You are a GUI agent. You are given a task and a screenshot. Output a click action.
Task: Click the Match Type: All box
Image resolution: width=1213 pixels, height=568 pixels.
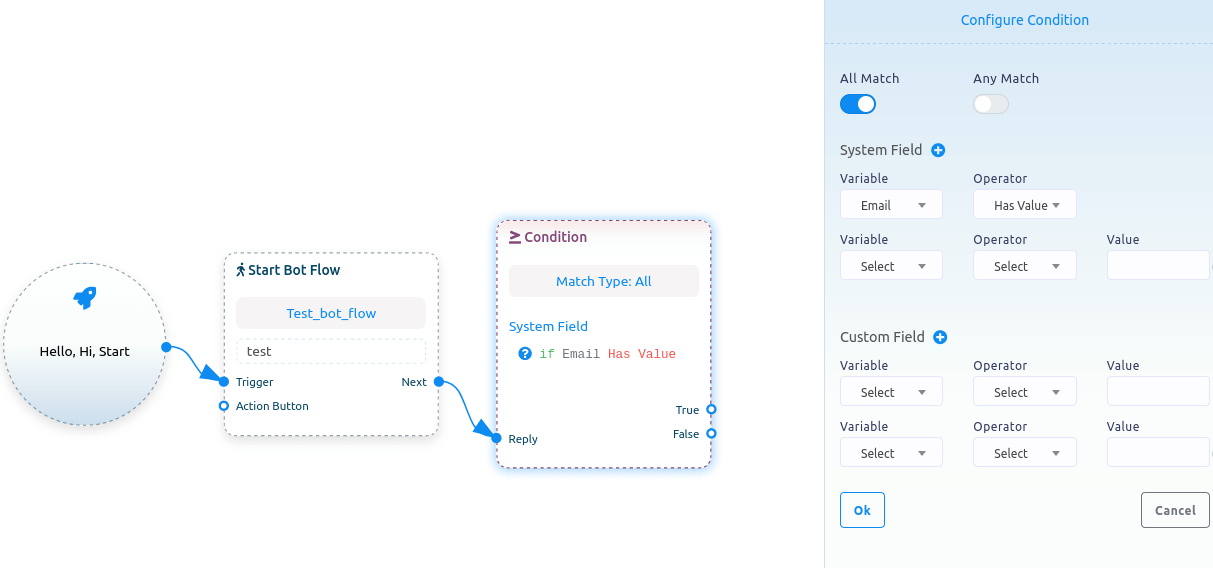(x=604, y=281)
